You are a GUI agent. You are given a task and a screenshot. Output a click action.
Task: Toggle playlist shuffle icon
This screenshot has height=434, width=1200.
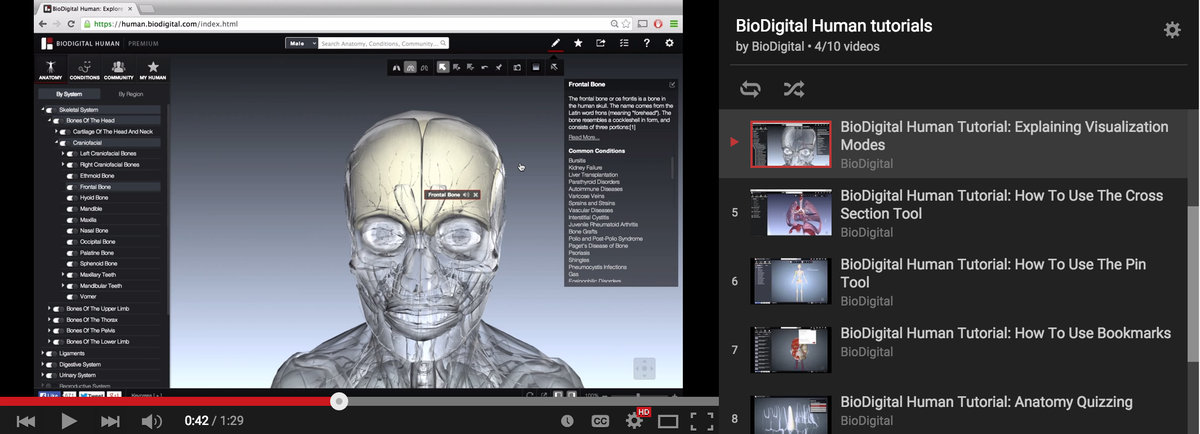(x=793, y=89)
